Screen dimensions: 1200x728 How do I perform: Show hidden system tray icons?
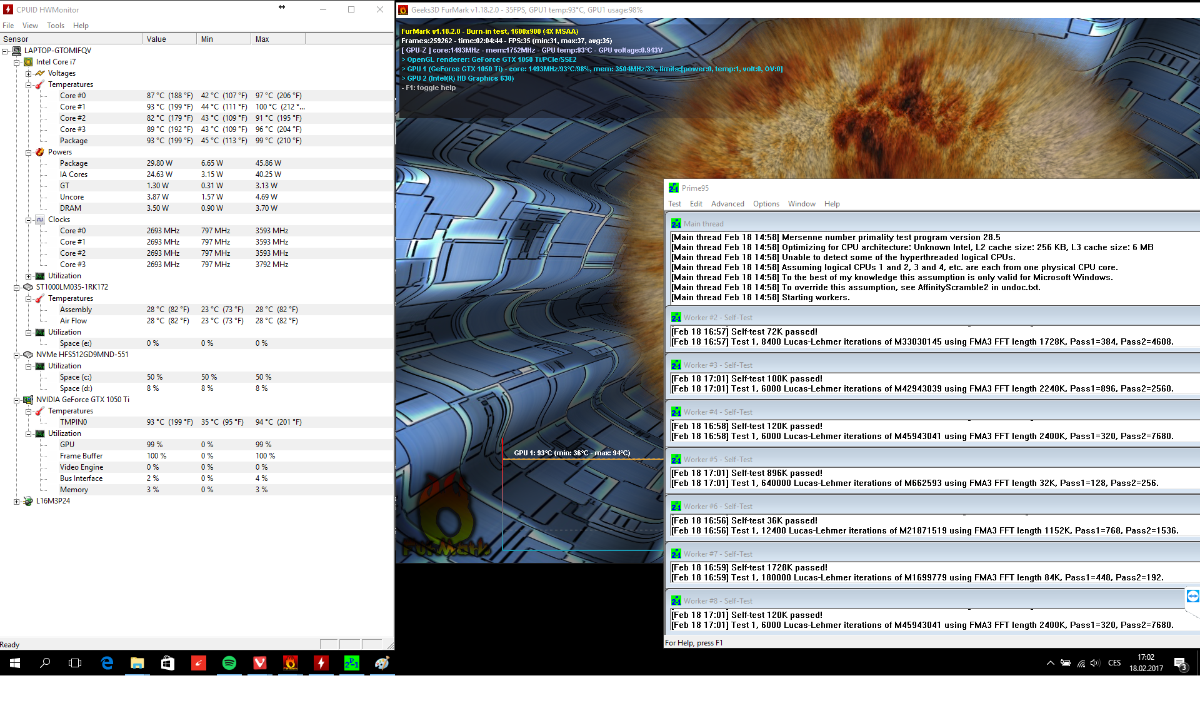click(1049, 662)
